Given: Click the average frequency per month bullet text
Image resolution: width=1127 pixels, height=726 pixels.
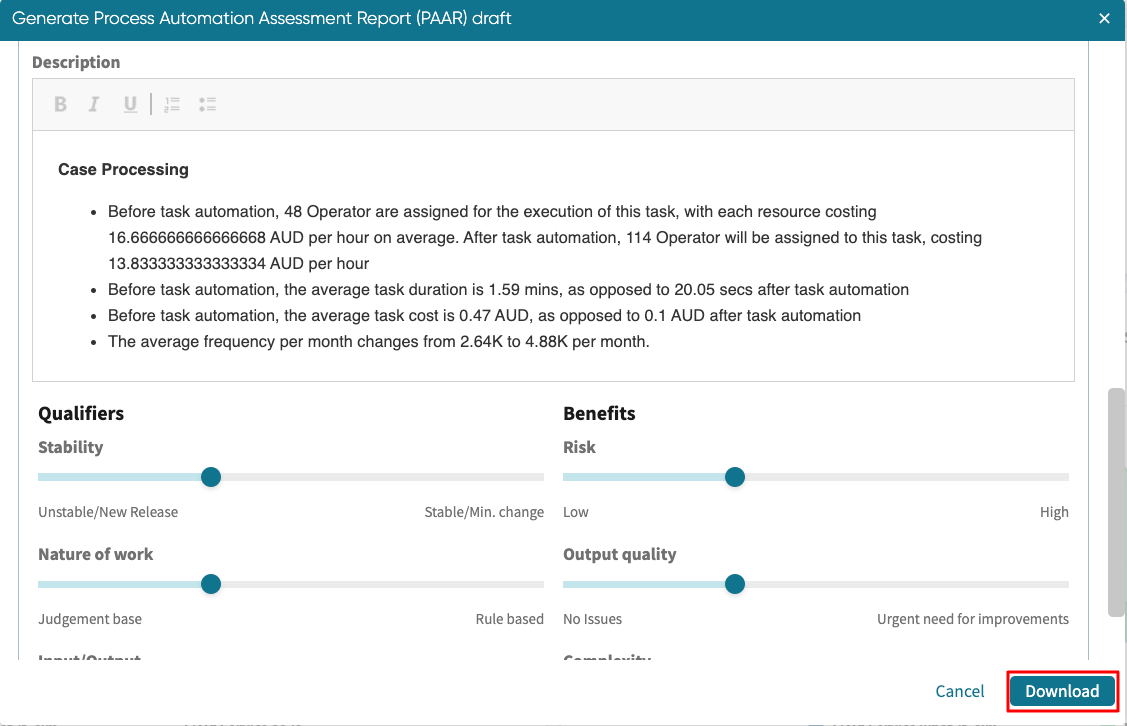Looking at the screenshot, I should (x=378, y=342).
